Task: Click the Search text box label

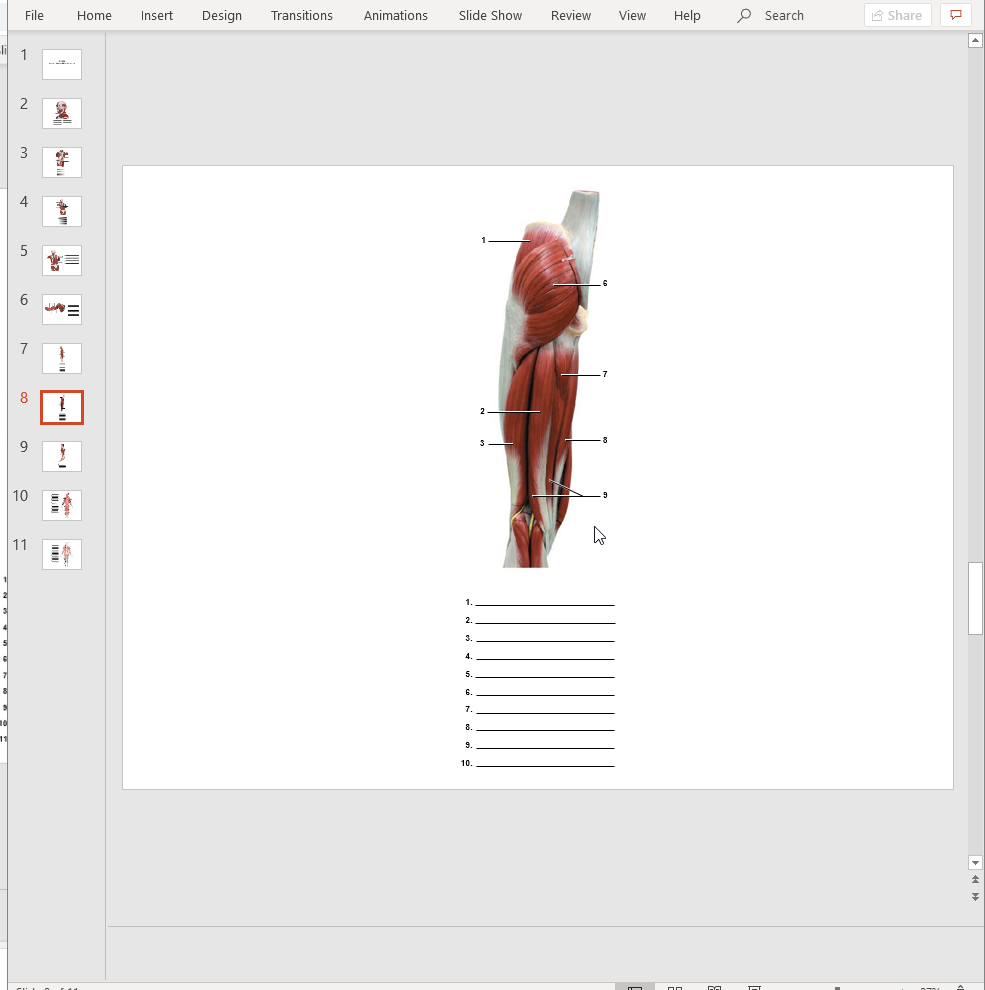Action: point(784,15)
